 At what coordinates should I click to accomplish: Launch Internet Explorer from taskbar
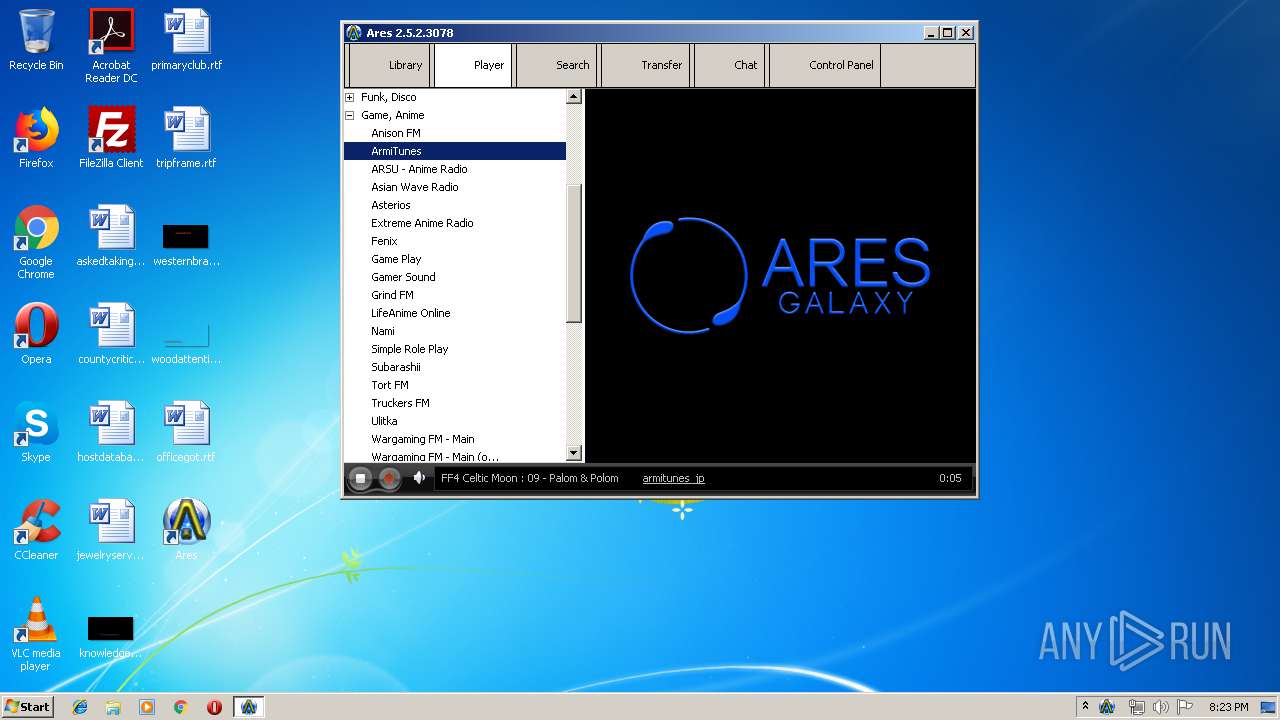point(80,706)
